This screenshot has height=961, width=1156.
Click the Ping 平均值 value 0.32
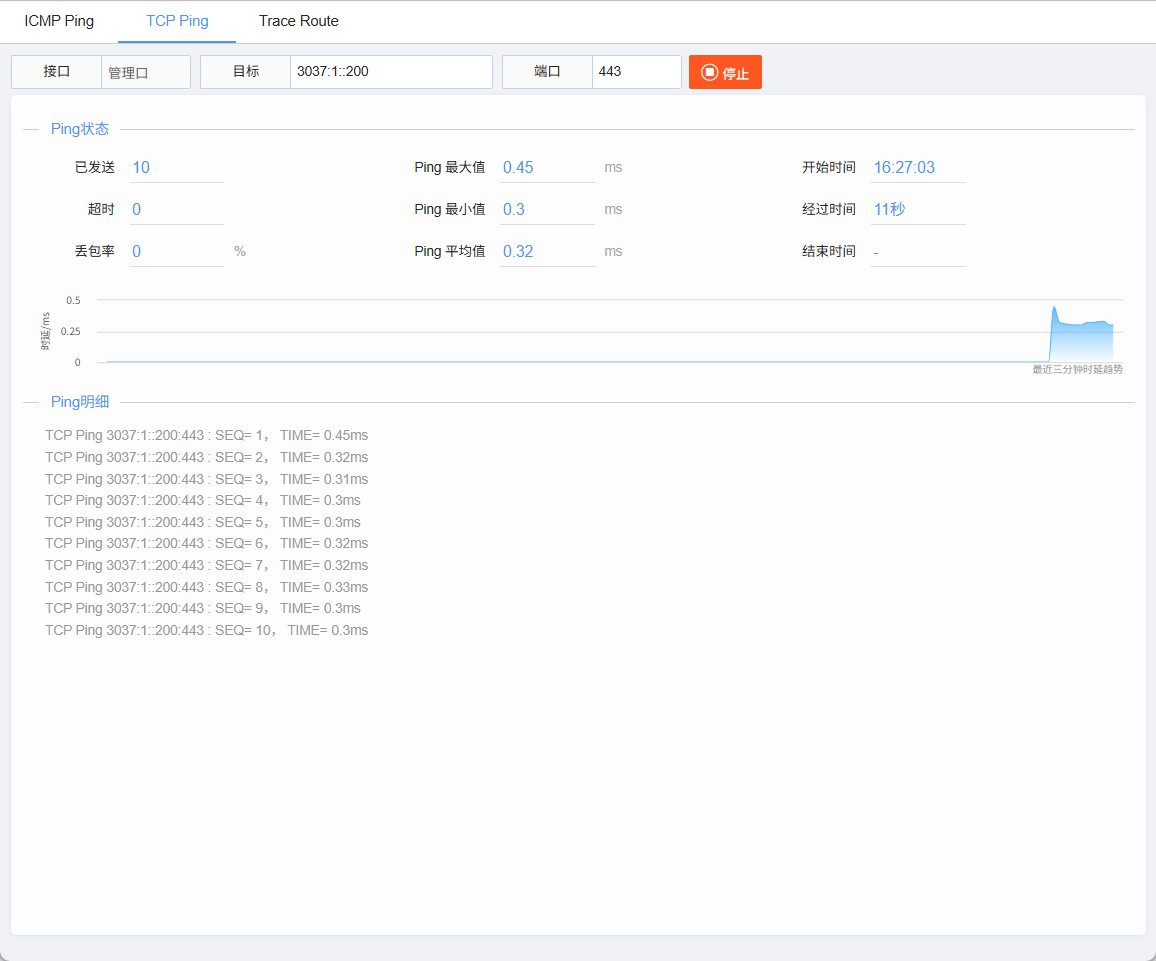(518, 251)
